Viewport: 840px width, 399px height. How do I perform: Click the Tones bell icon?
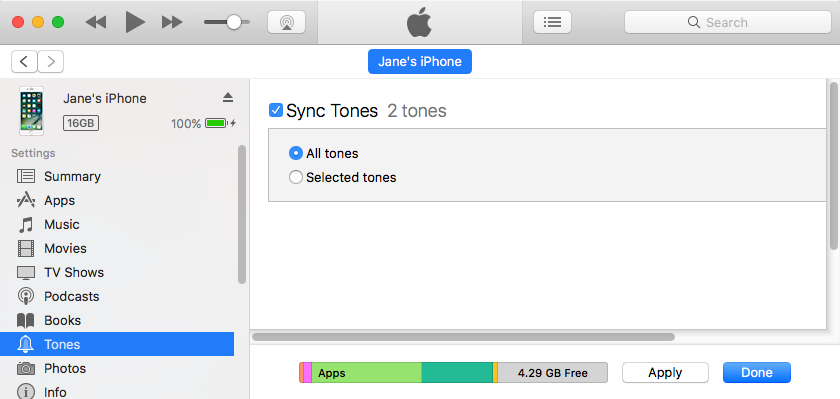[x=26, y=344]
